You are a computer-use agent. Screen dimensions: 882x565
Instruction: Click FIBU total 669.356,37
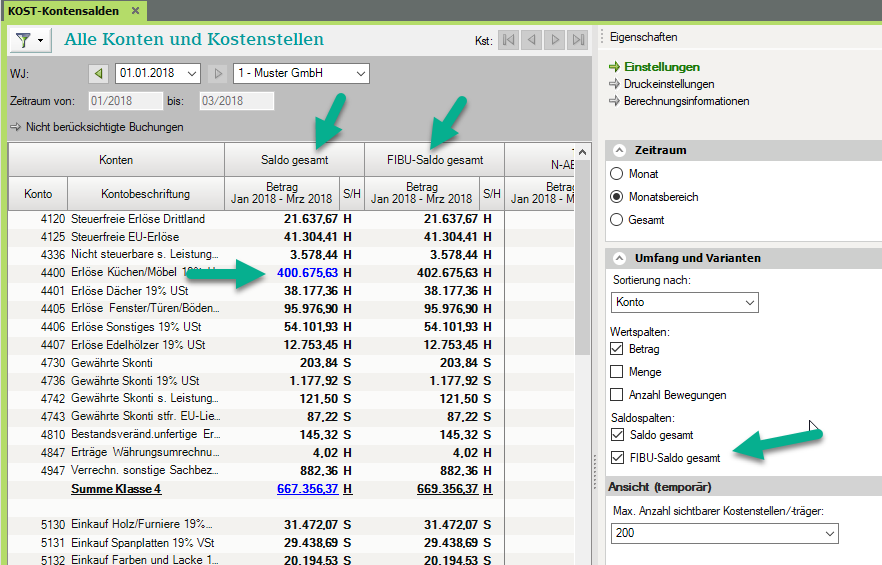[x=447, y=489]
